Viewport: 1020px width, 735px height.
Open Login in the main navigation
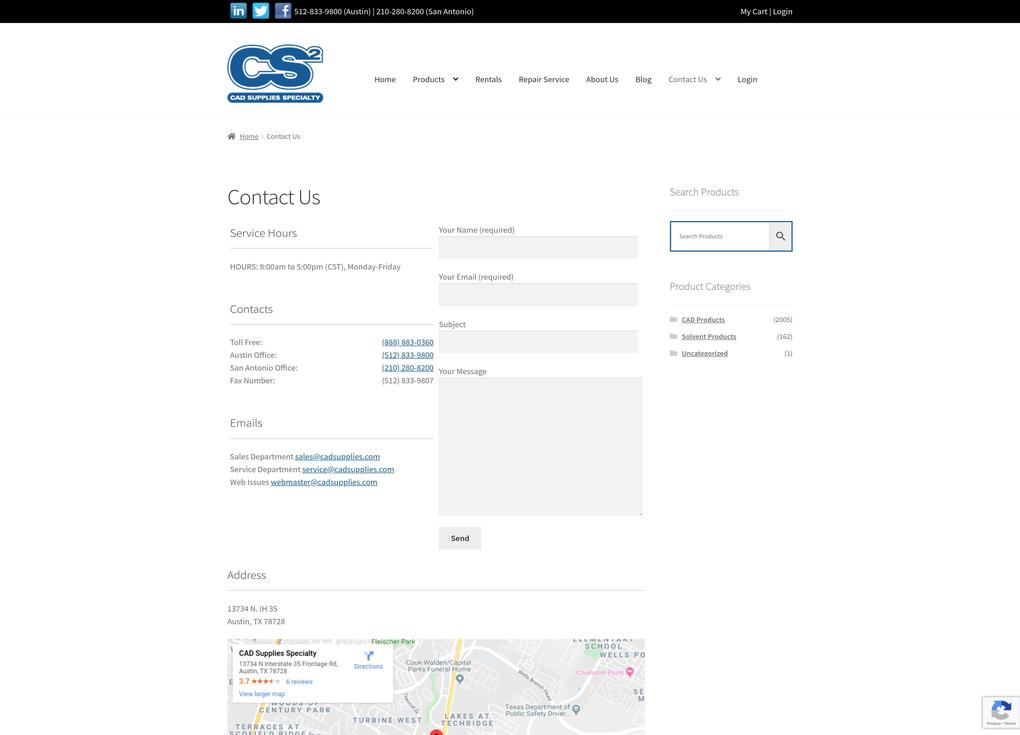coord(747,79)
